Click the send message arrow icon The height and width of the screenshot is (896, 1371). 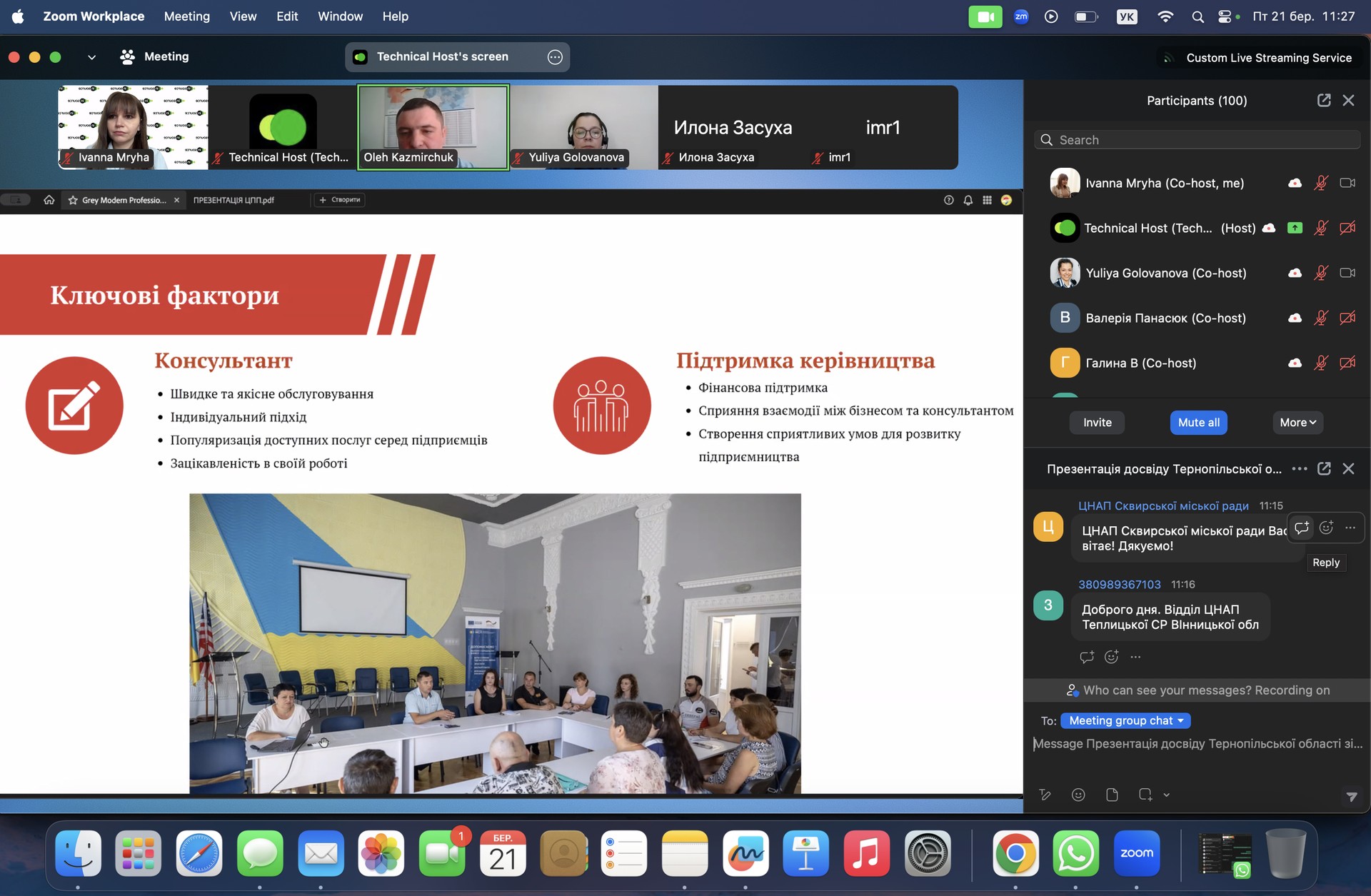point(1351,796)
